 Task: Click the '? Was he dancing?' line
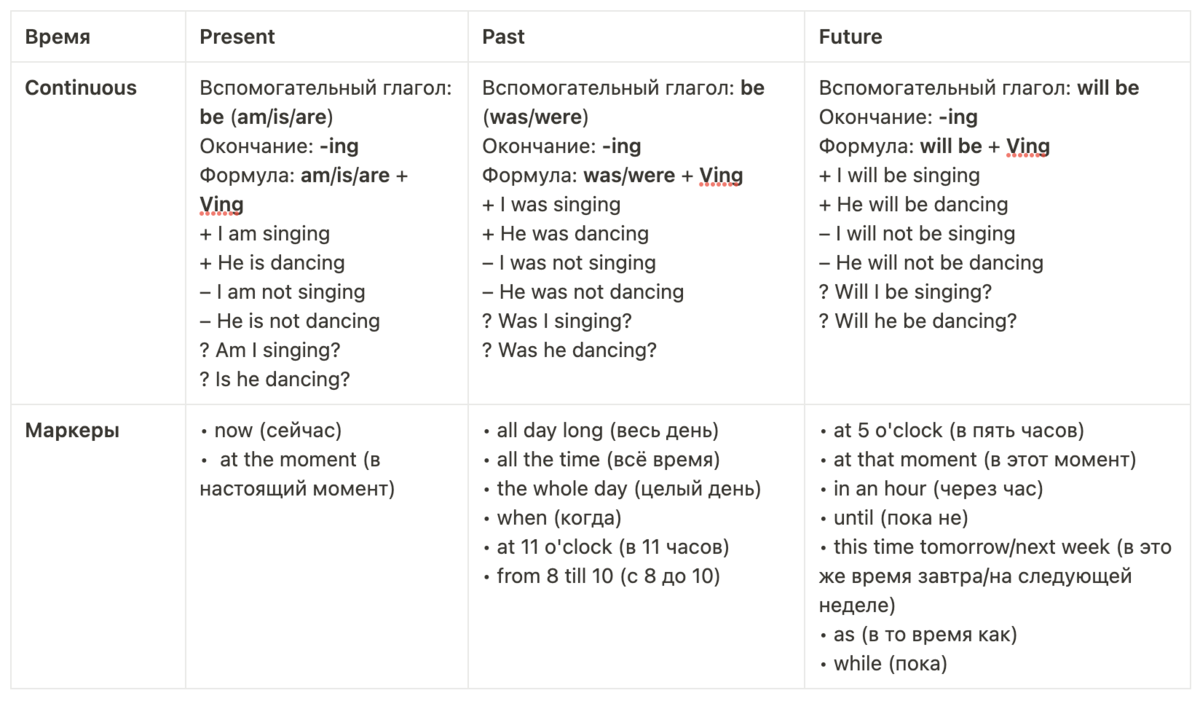click(x=569, y=351)
